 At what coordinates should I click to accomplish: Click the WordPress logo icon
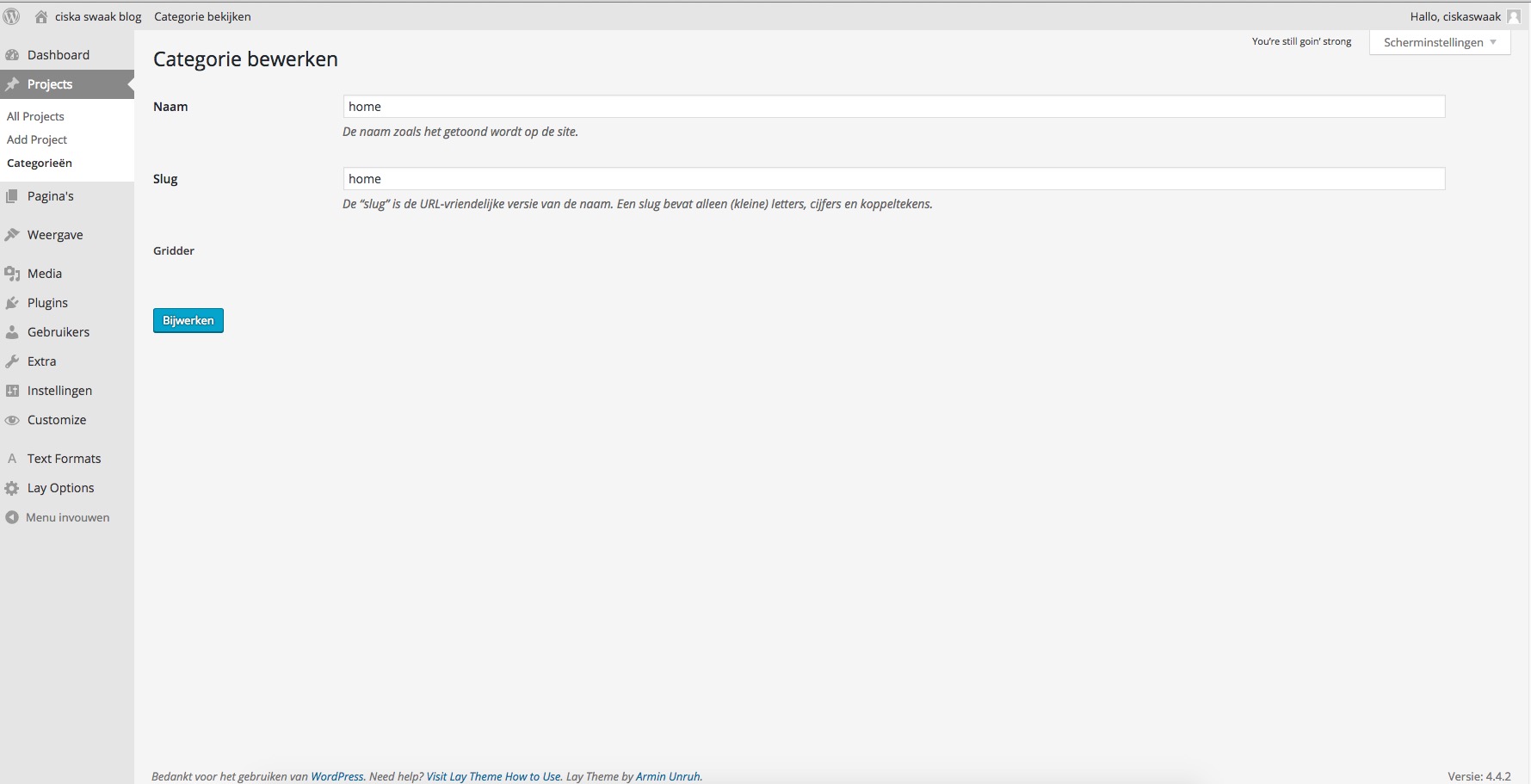coord(12,16)
